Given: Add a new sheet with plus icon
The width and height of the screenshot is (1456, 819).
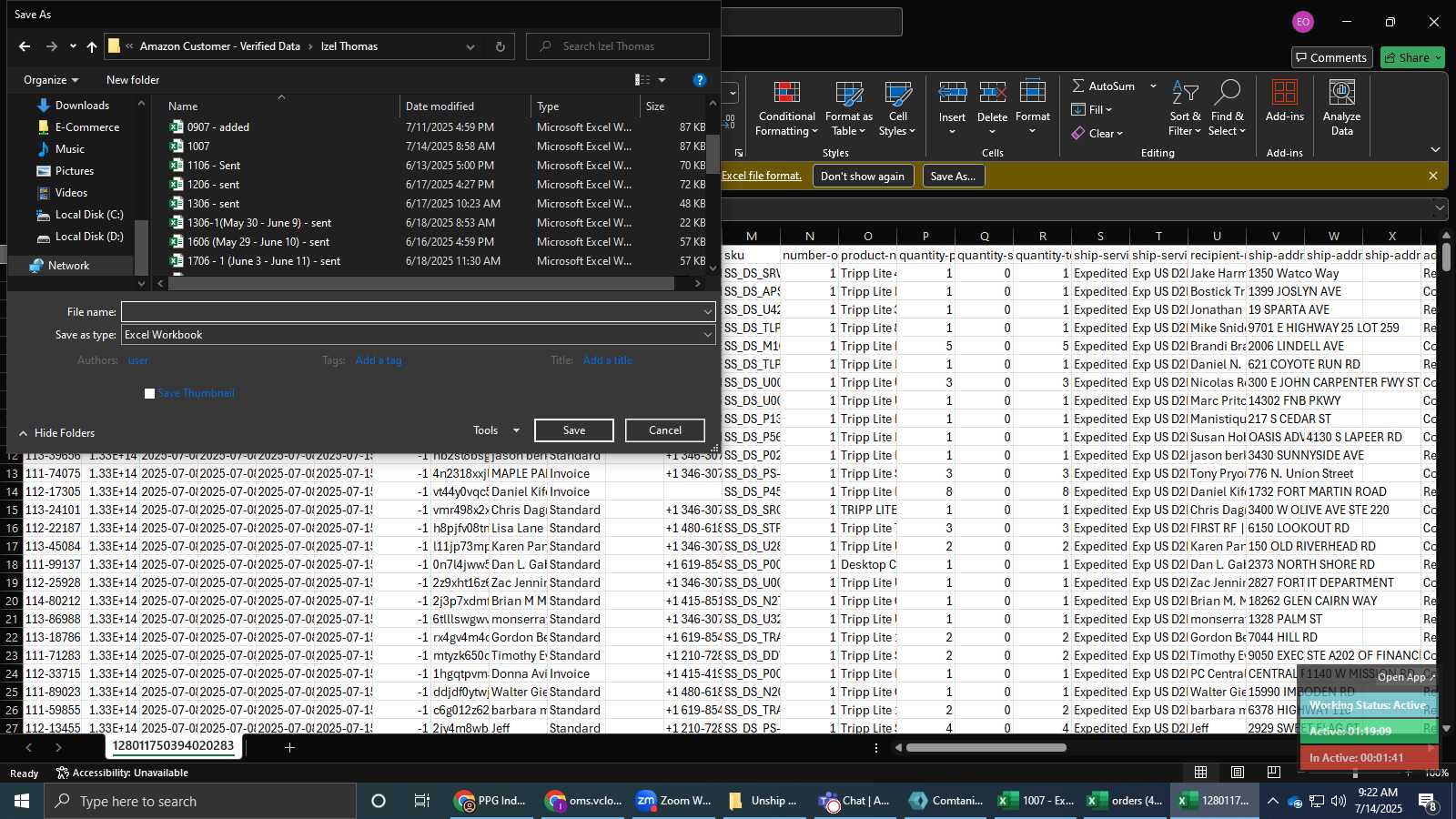Looking at the screenshot, I should coord(289,747).
